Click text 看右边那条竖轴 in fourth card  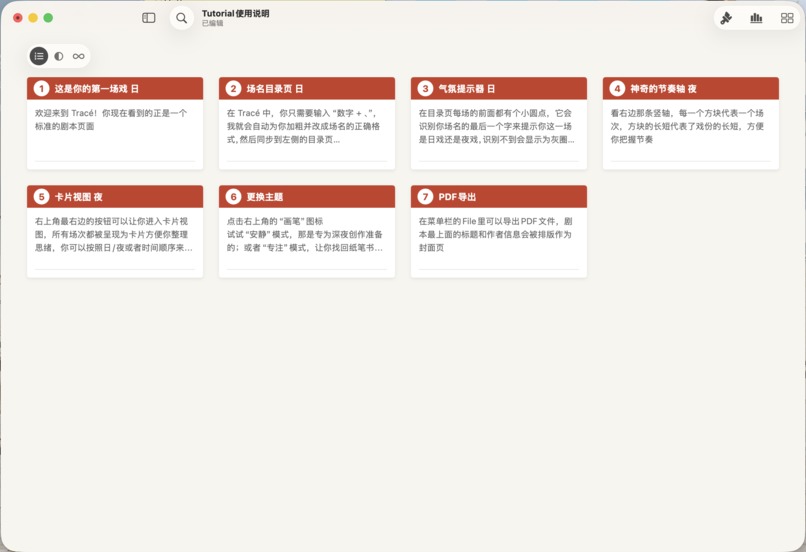click(x=641, y=113)
